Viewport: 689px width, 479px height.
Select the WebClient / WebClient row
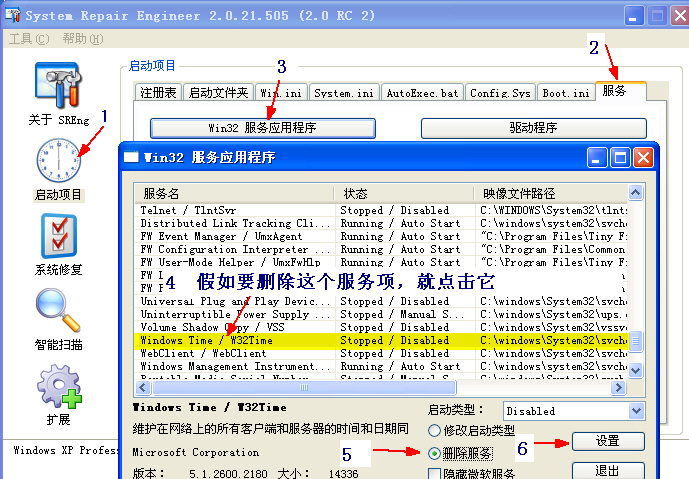381,353
